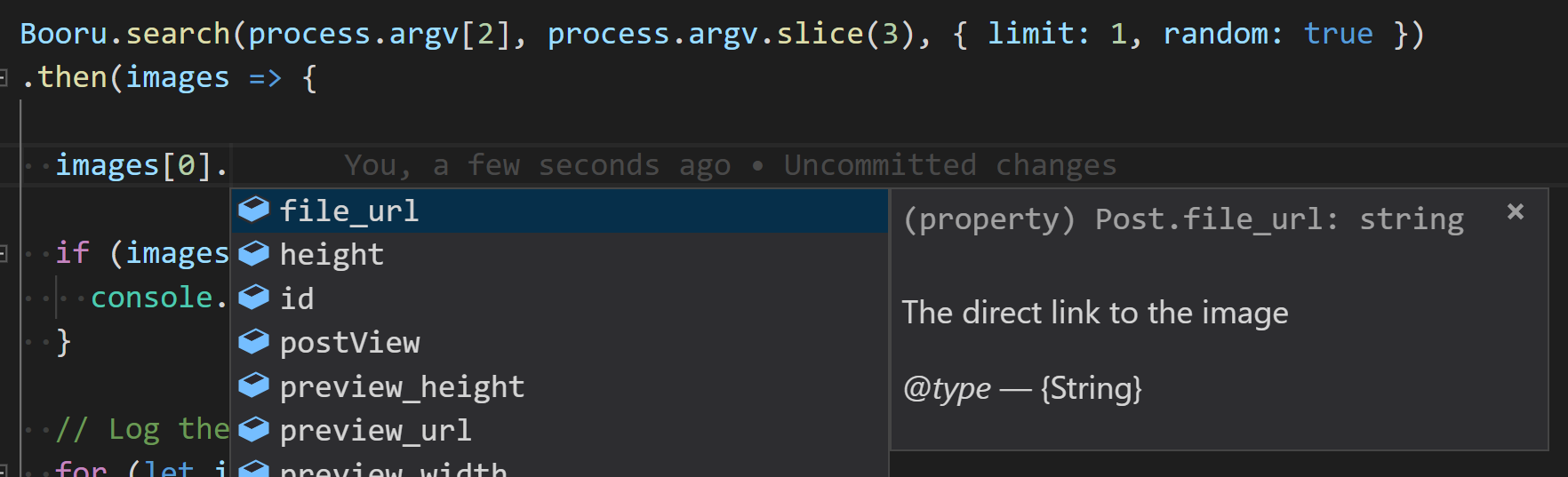Click the preview_url property cube icon
Screen dimensions: 1568x477
tap(253, 429)
